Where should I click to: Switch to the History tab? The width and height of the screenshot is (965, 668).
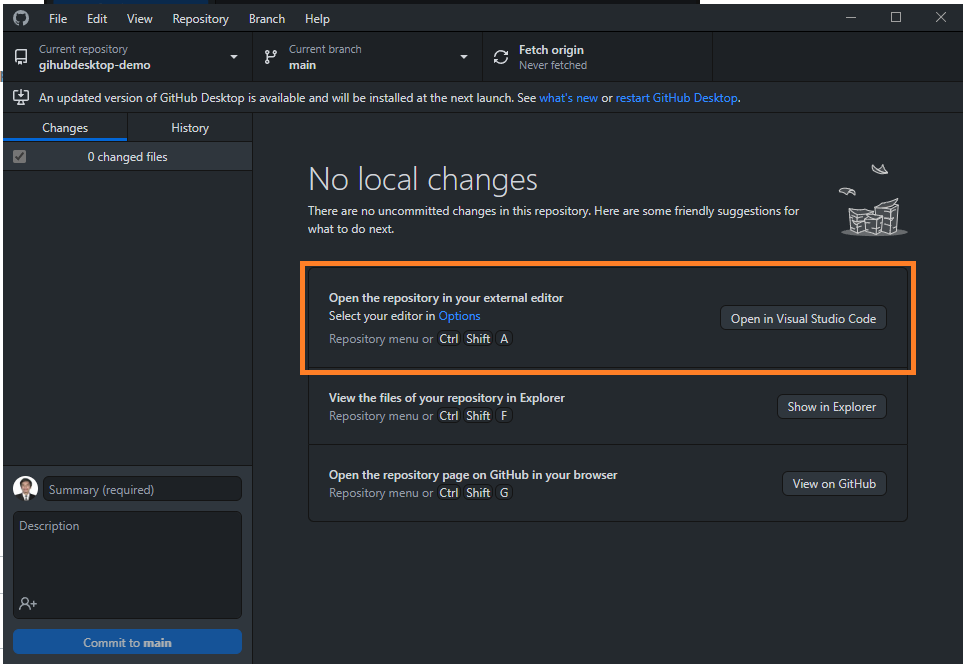click(x=190, y=127)
